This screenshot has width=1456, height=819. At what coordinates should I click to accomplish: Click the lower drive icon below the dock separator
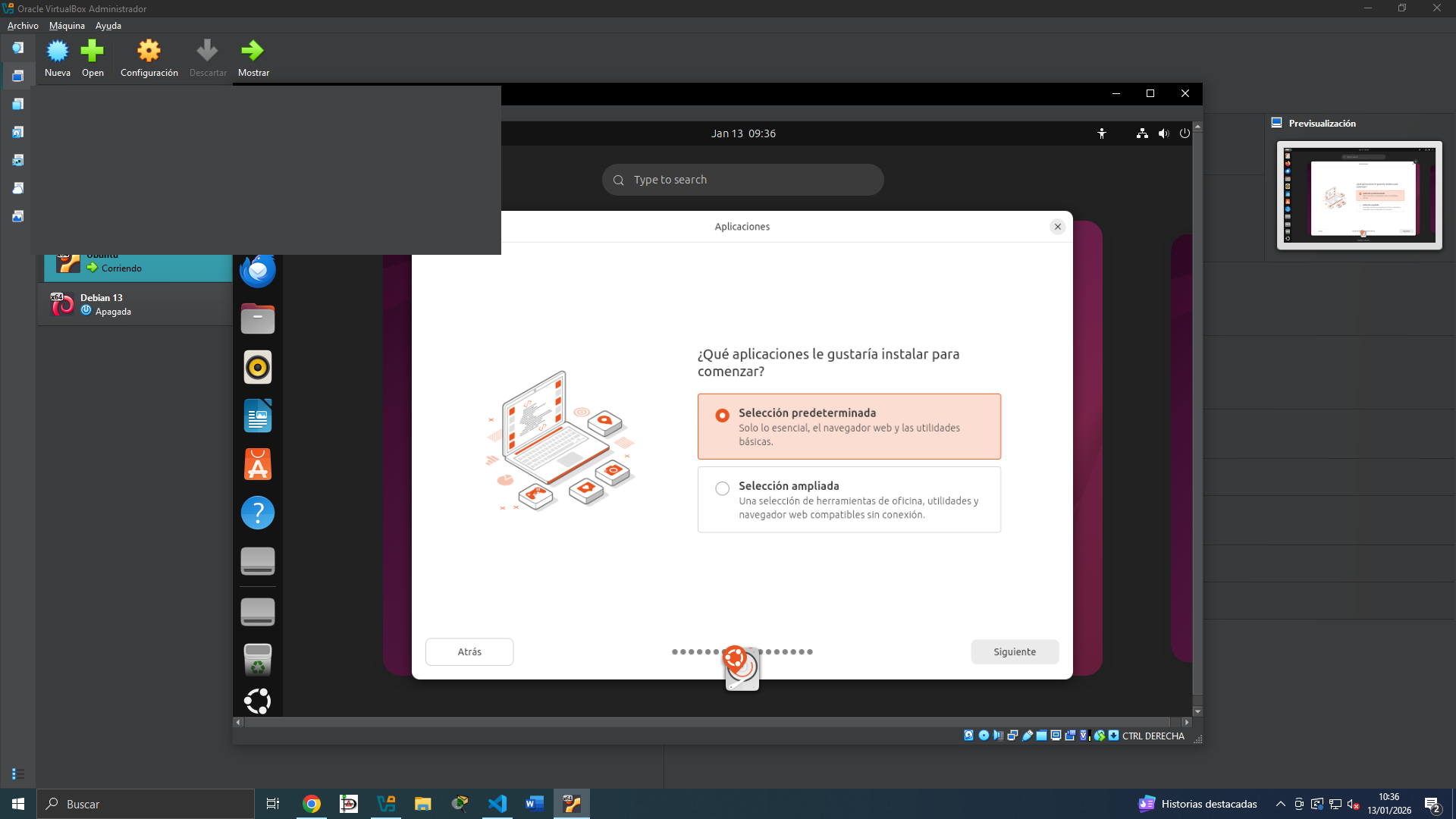coord(258,612)
